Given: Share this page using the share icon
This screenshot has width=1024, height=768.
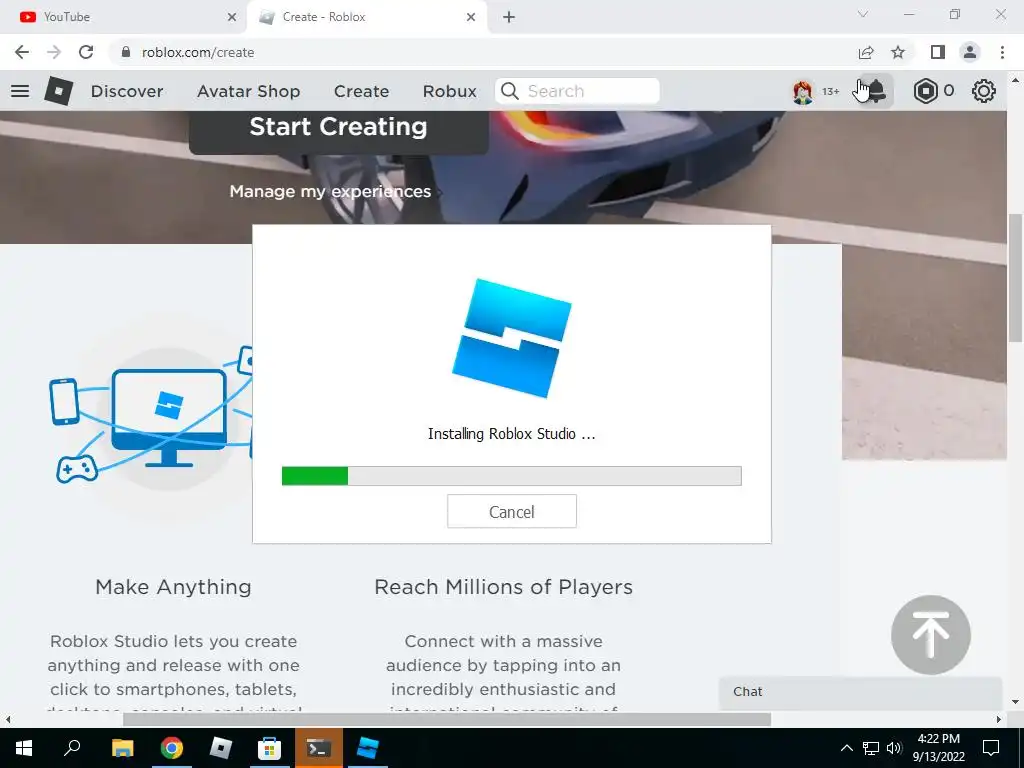Looking at the screenshot, I should click(x=866, y=52).
